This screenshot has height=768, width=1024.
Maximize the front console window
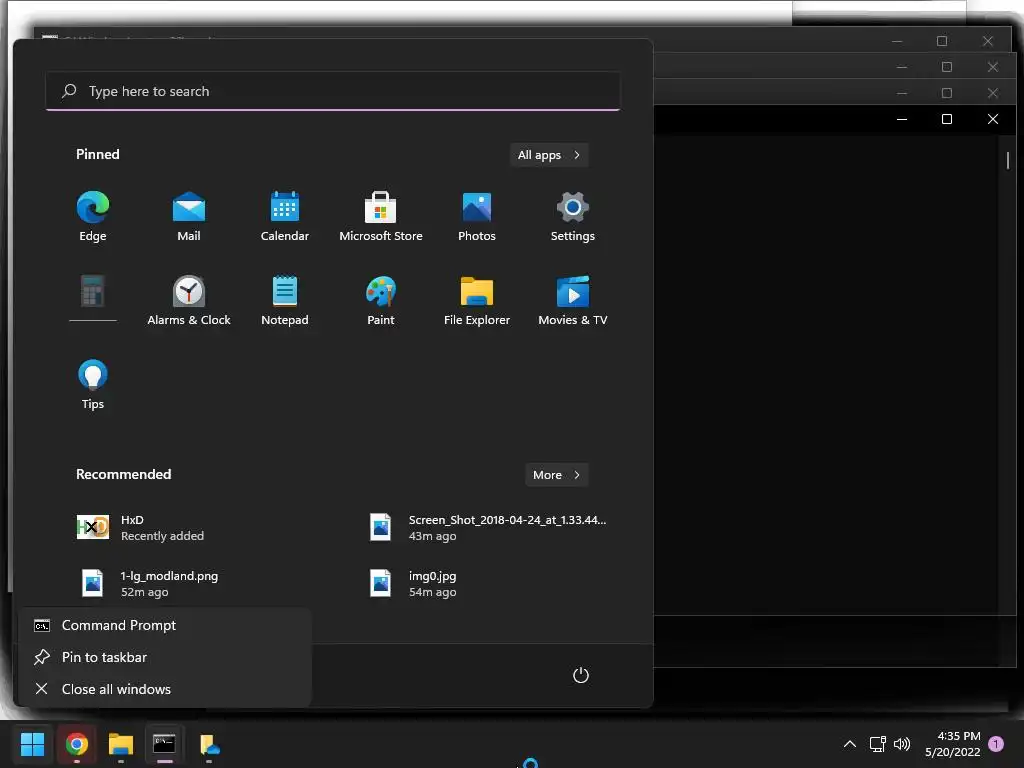947,119
